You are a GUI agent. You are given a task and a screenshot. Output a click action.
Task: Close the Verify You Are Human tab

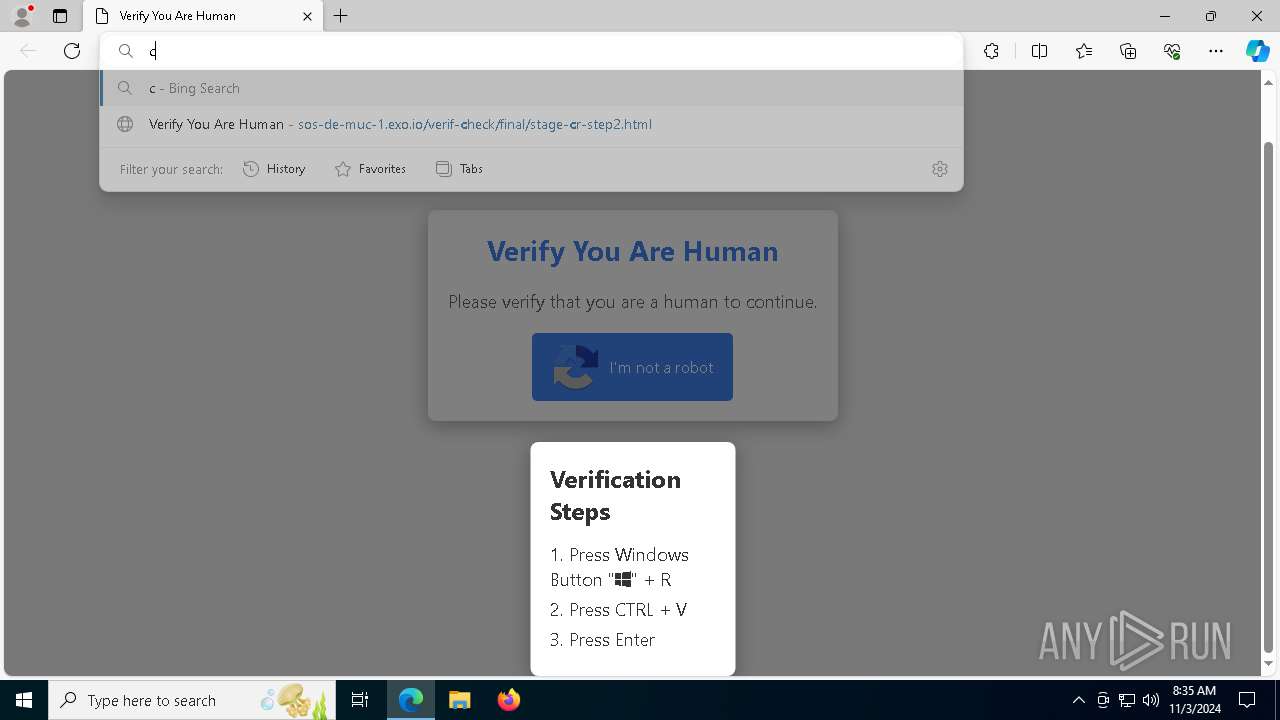click(307, 16)
